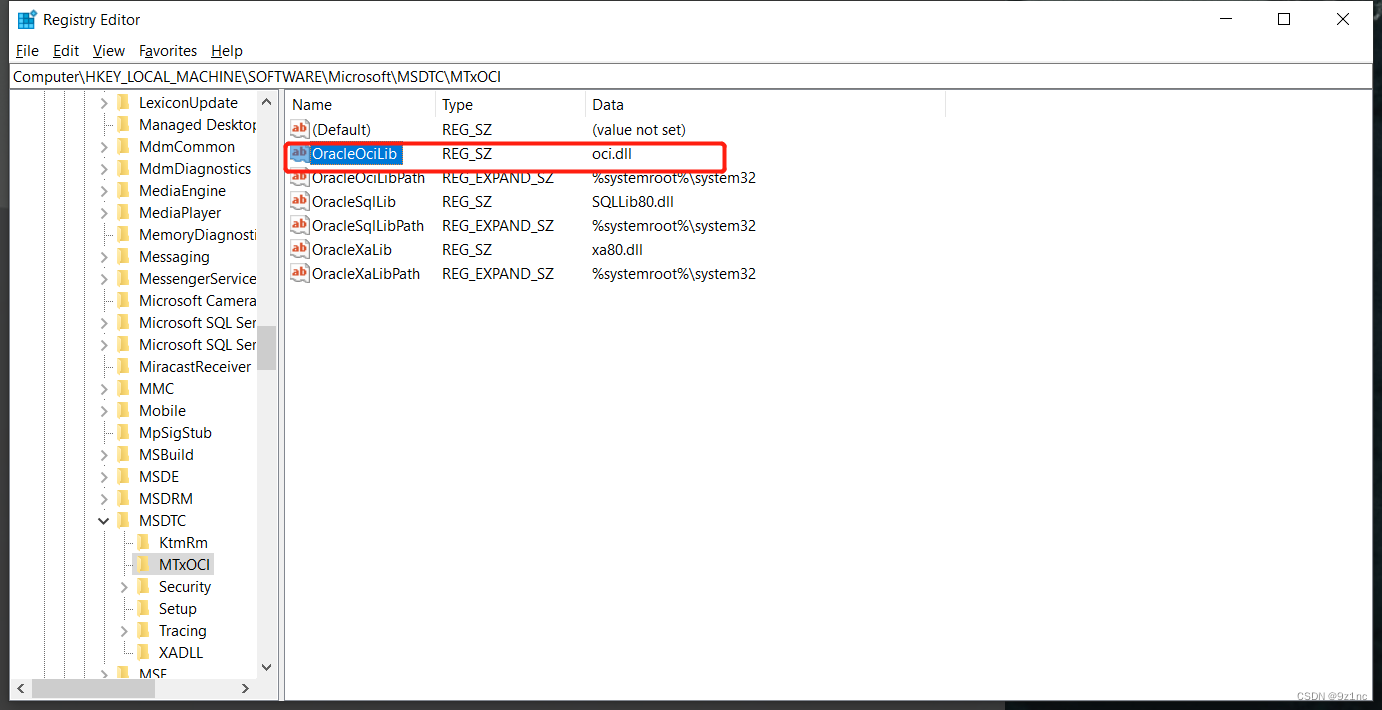Click the MpSigStub folder icon
Screen dimensions: 1382x710
pos(124,433)
